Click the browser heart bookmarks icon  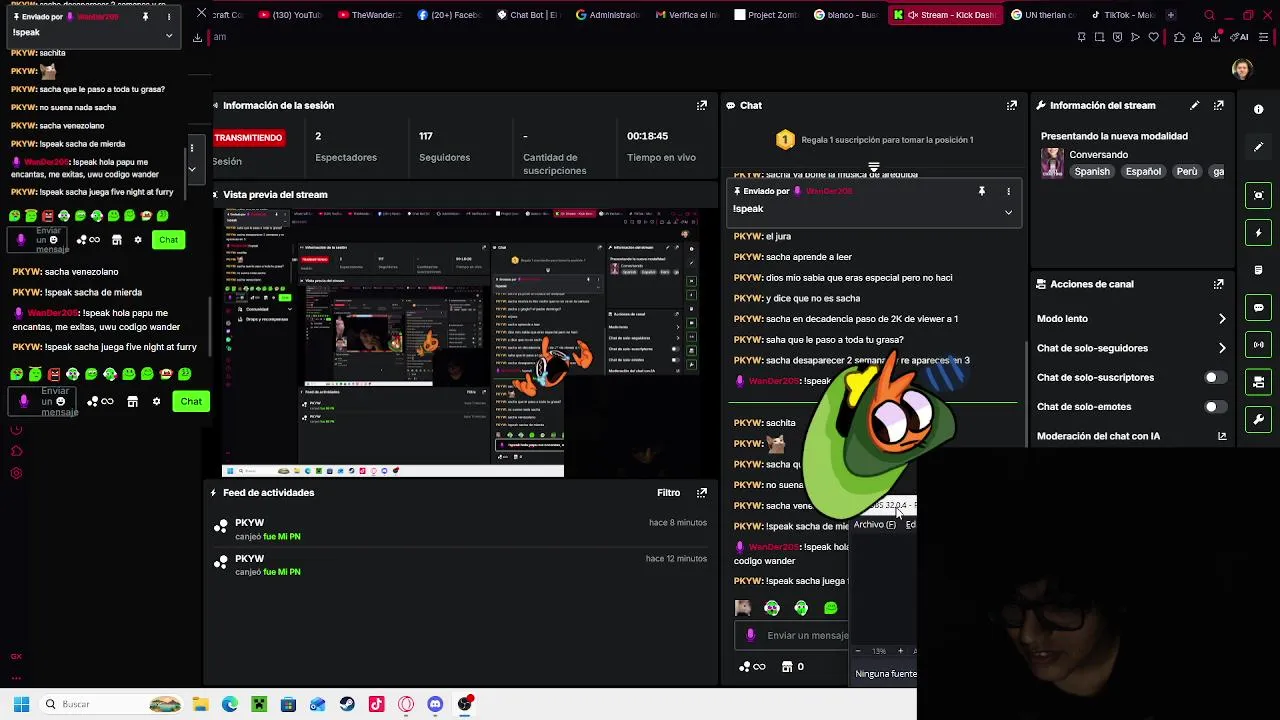[1153, 37]
